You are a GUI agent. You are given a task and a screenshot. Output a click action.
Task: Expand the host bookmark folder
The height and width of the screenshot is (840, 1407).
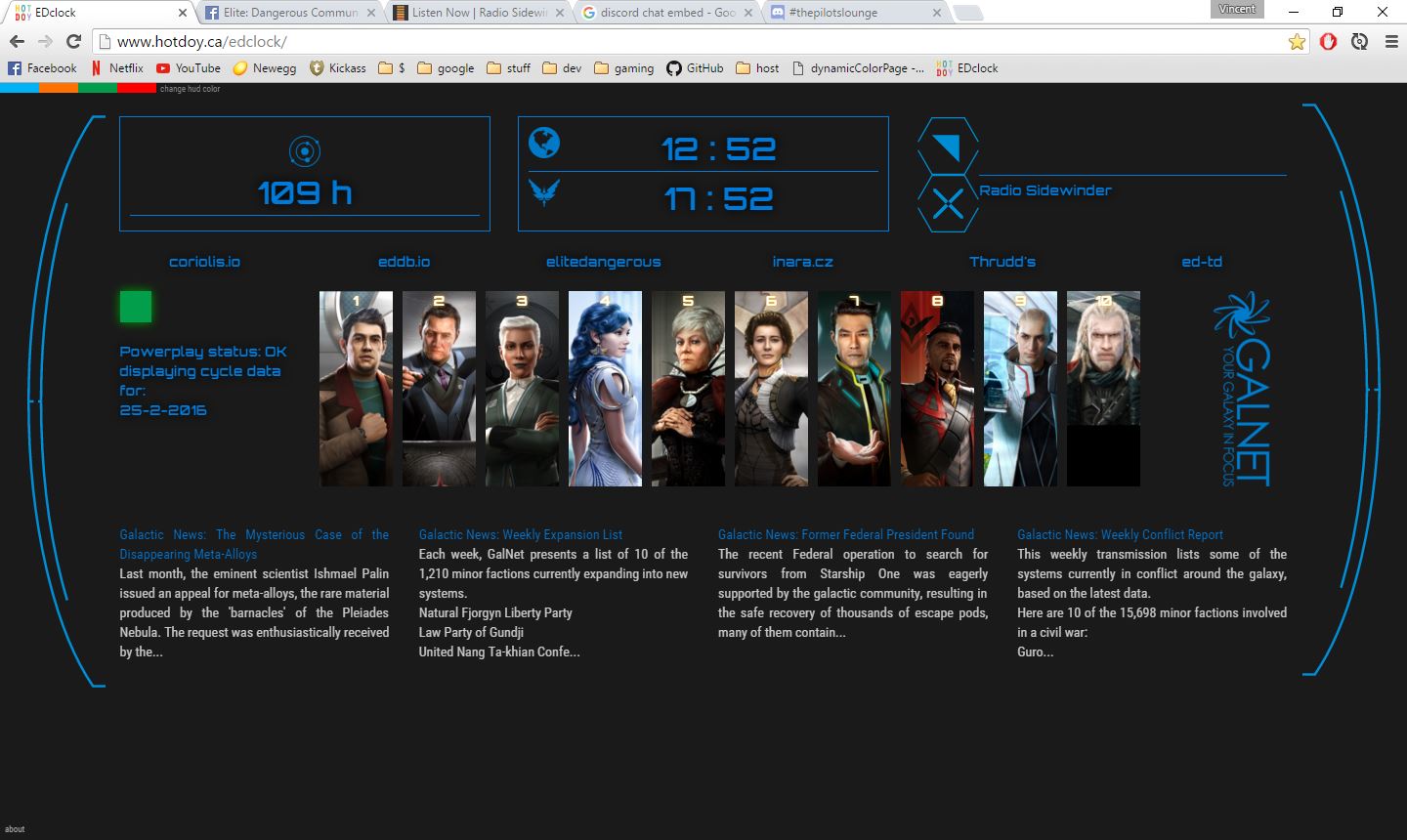click(758, 68)
